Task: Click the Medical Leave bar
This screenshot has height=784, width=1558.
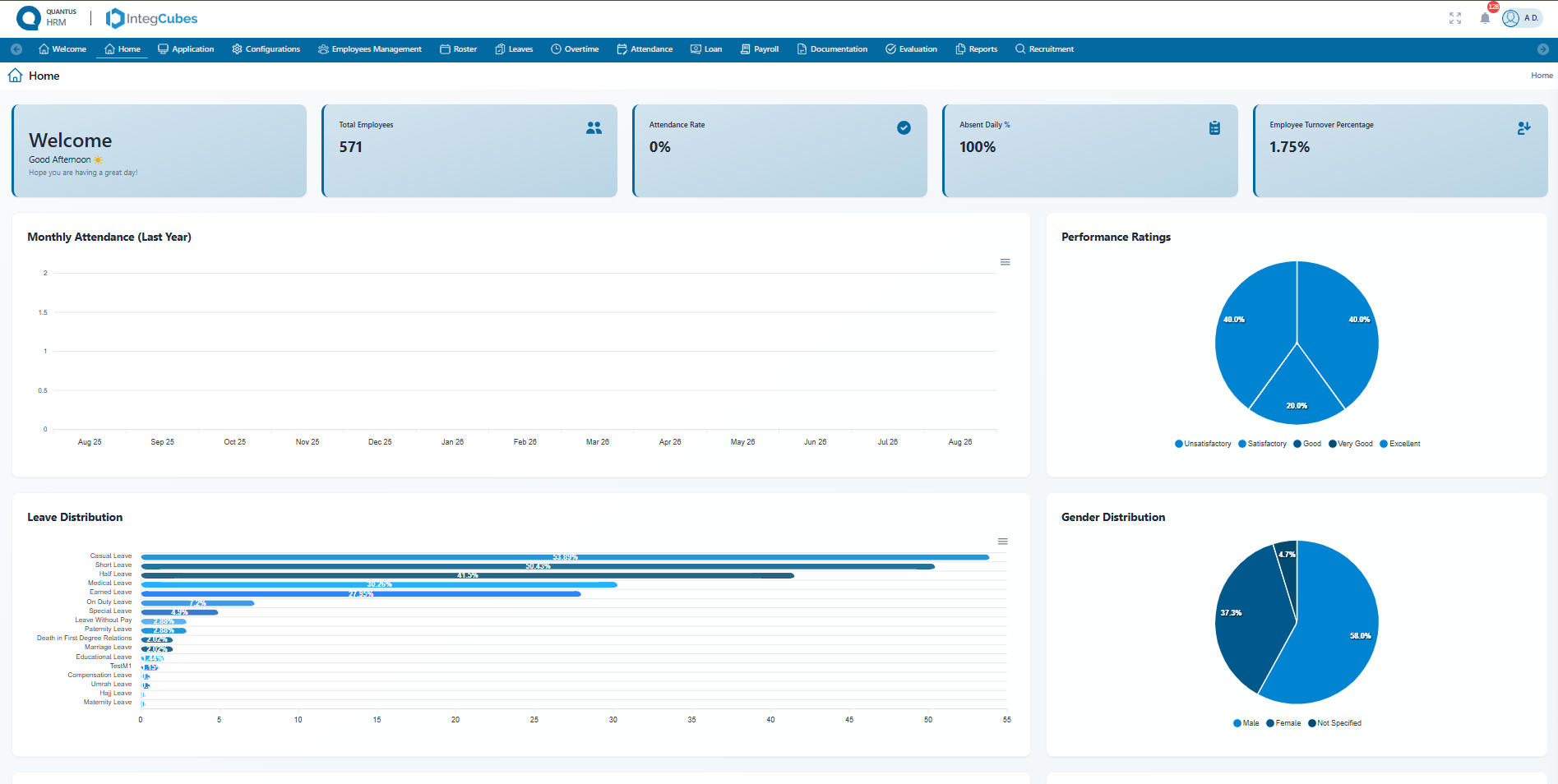Action: click(x=379, y=584)
